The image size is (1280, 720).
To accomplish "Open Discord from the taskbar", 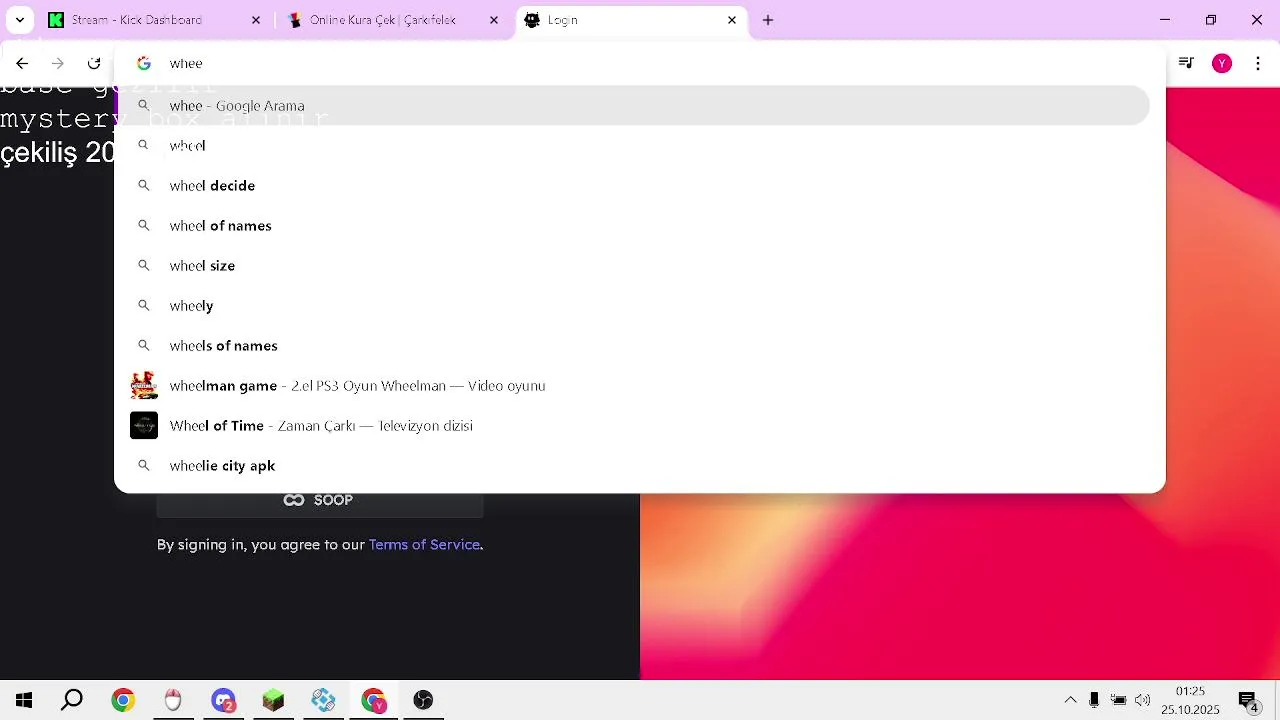I will pos(223,700).
